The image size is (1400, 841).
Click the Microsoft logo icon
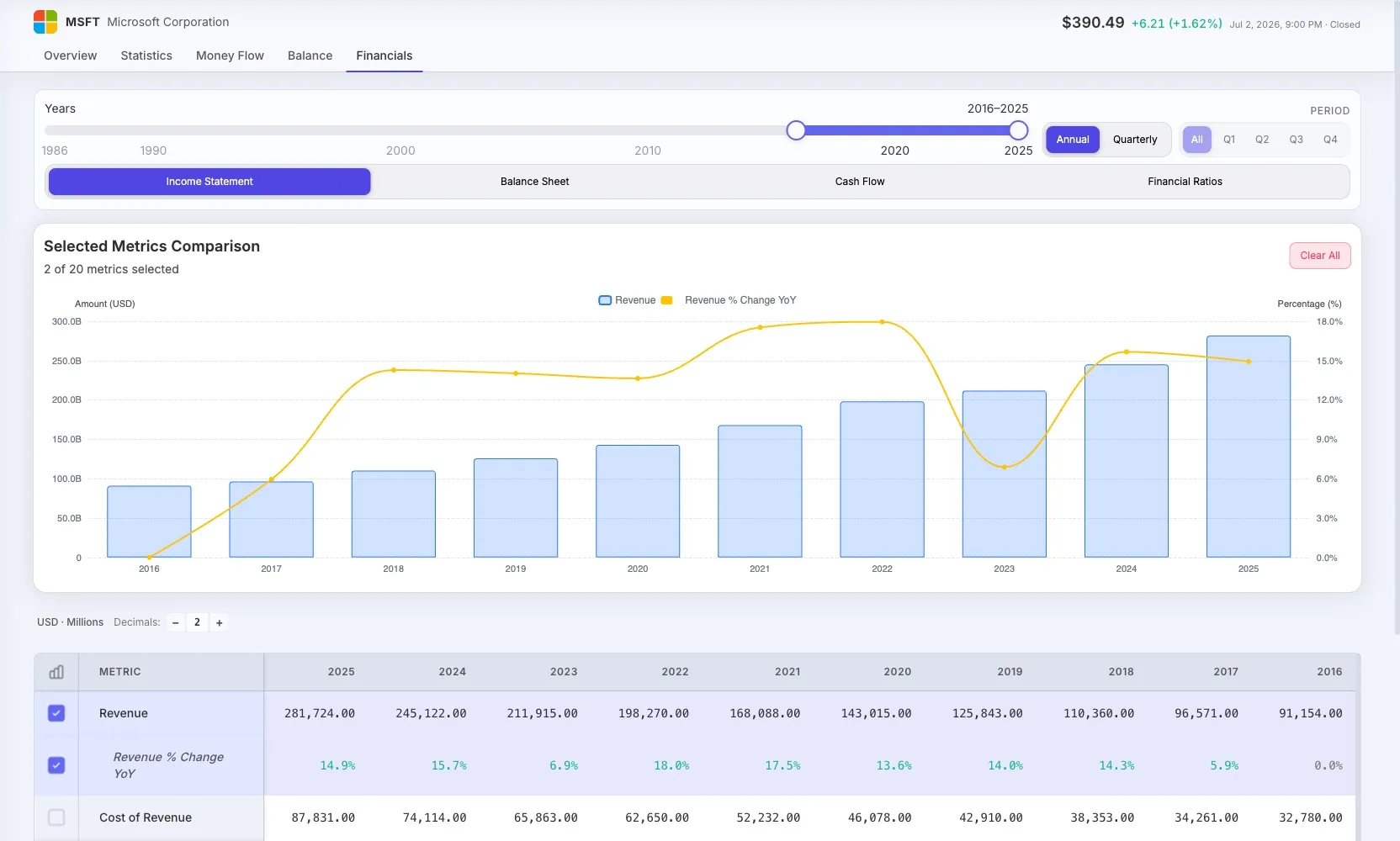(x=45, y=22)
